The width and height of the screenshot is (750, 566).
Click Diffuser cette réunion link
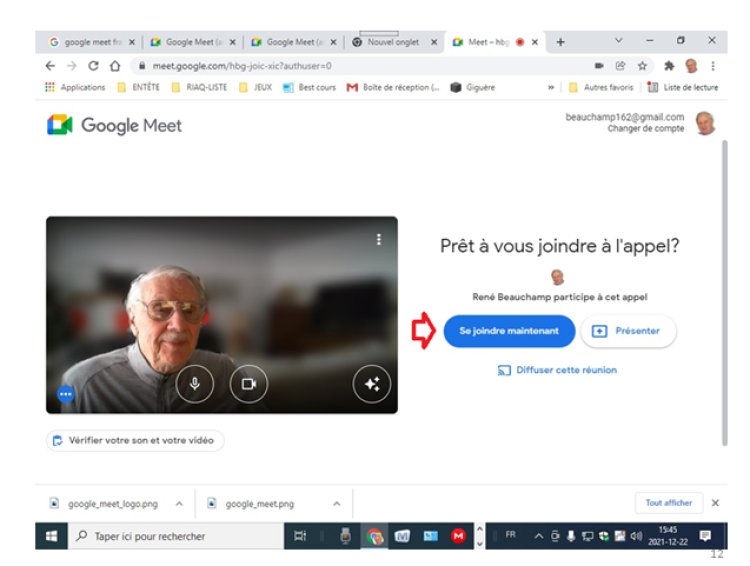(x=557, y=370)
